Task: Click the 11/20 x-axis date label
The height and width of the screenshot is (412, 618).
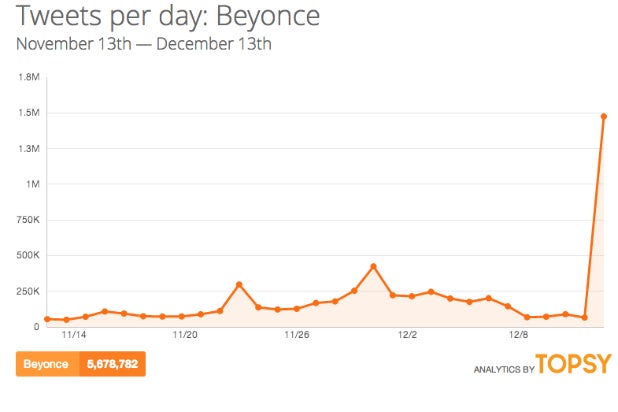Action: 185,338
